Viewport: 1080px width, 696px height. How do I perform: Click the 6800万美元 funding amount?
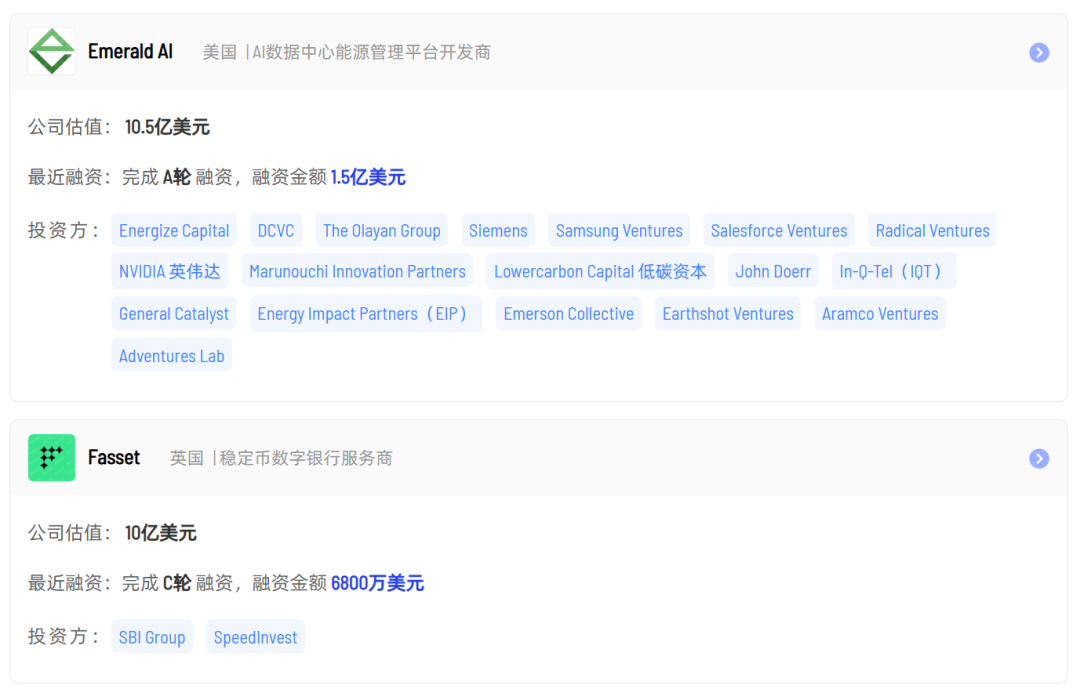(x=377, y=583)
